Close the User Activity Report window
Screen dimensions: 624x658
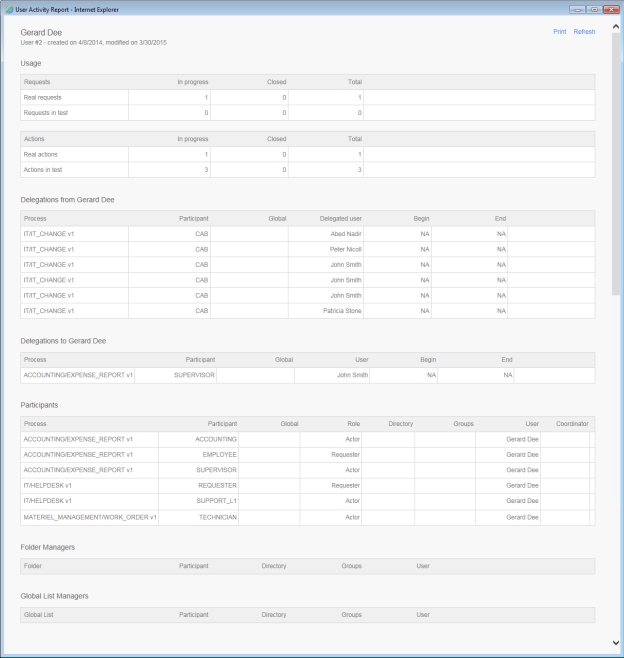tap(610, 8)
